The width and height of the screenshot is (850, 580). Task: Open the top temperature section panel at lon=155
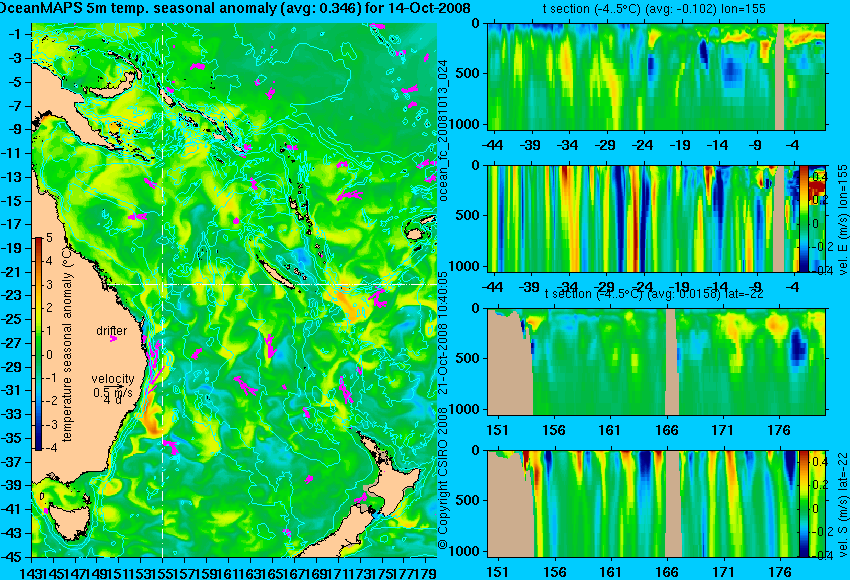(656, 76)
